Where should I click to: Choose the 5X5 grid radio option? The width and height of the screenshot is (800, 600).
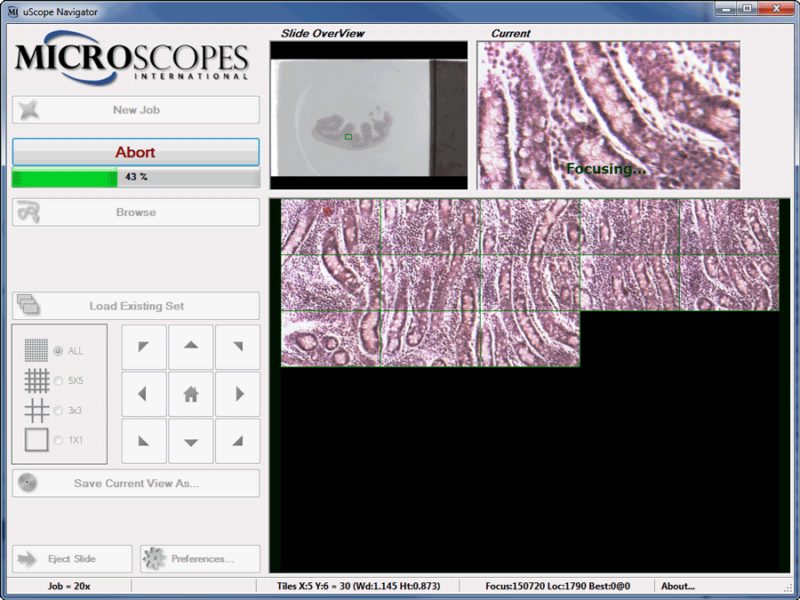58,381
